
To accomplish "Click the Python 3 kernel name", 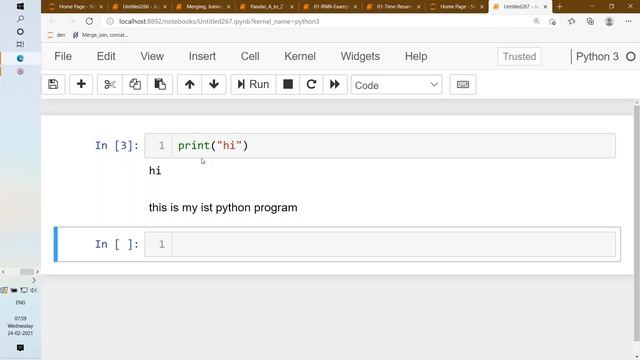I will [x=597, y=57].
